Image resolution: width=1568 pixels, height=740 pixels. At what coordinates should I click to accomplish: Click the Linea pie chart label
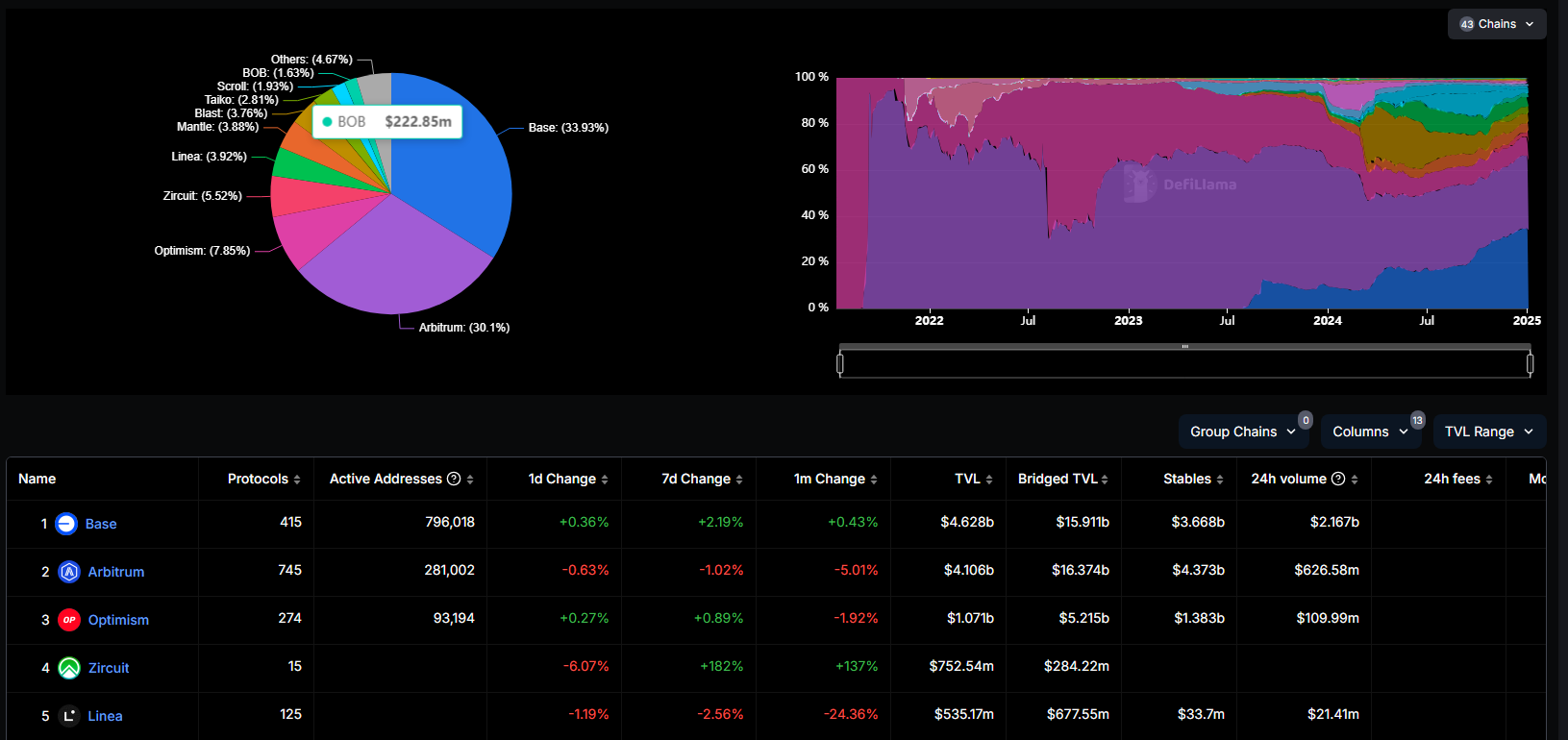click(x=209, y=157)
